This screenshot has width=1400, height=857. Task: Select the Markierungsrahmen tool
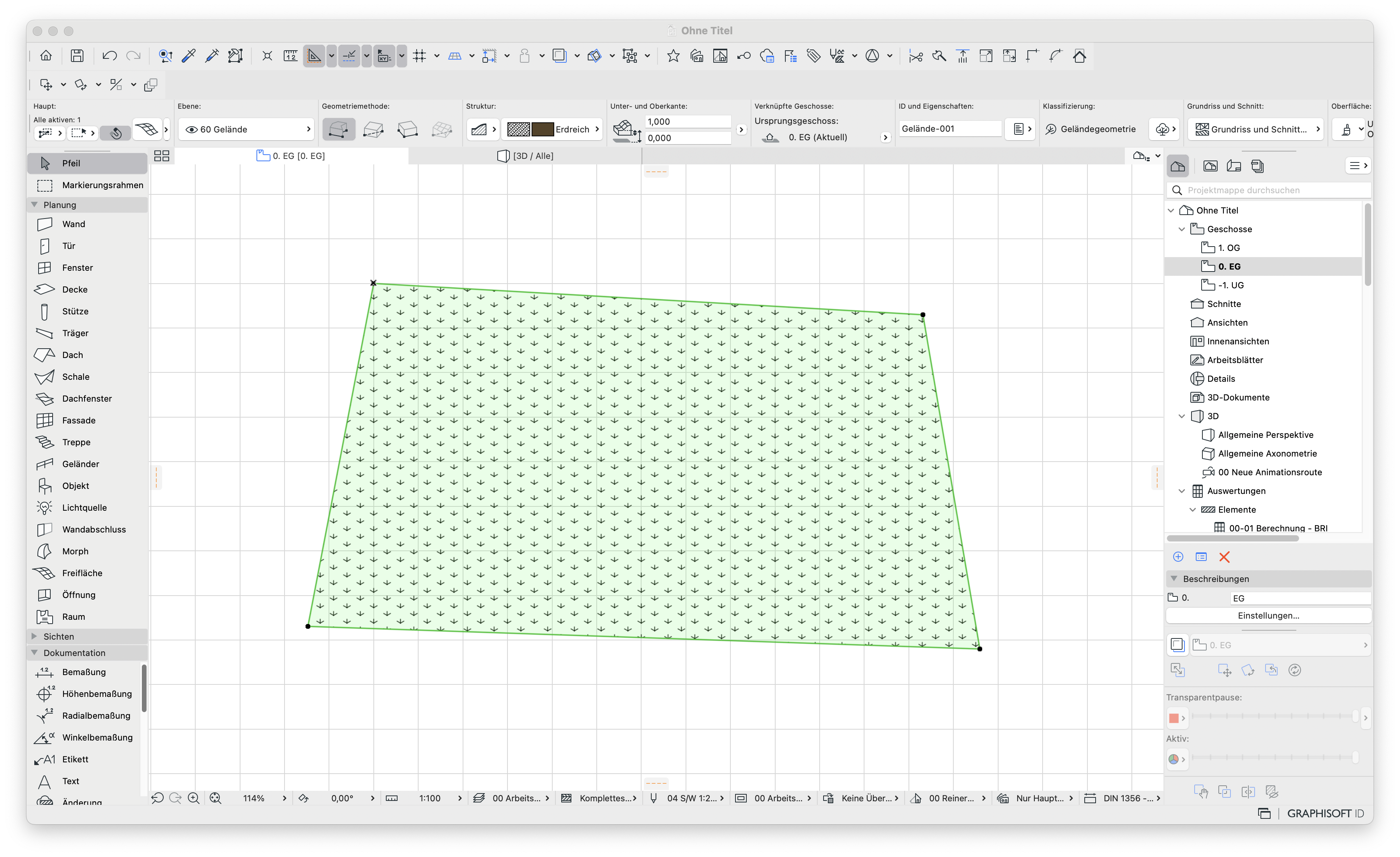pos(87,185)
